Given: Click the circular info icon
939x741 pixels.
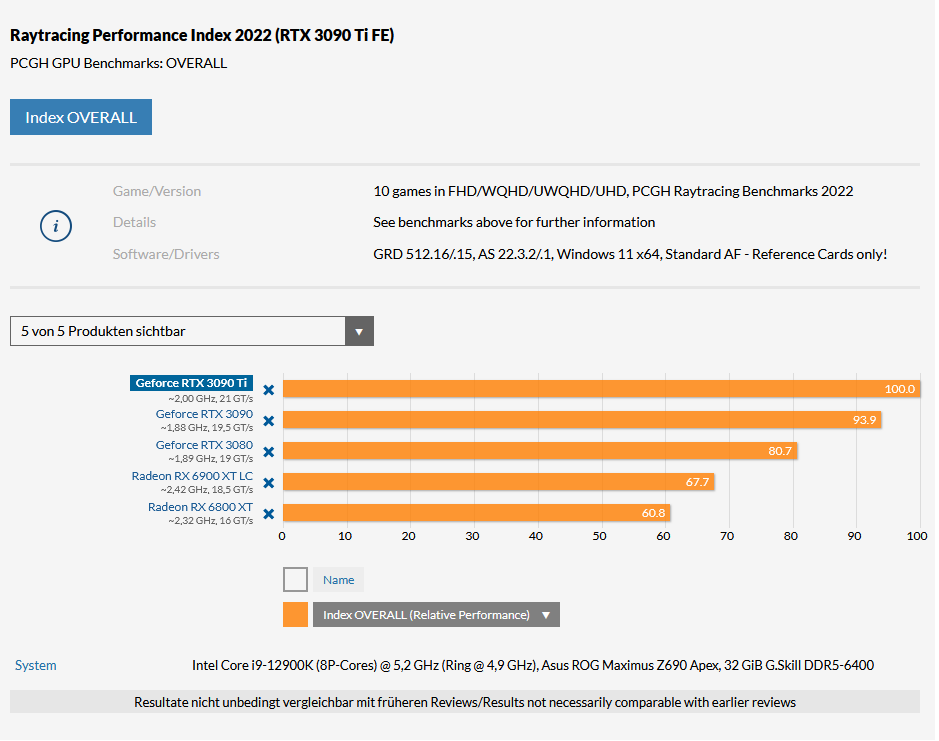Looking at the screenshot, I should pos(56,227).
